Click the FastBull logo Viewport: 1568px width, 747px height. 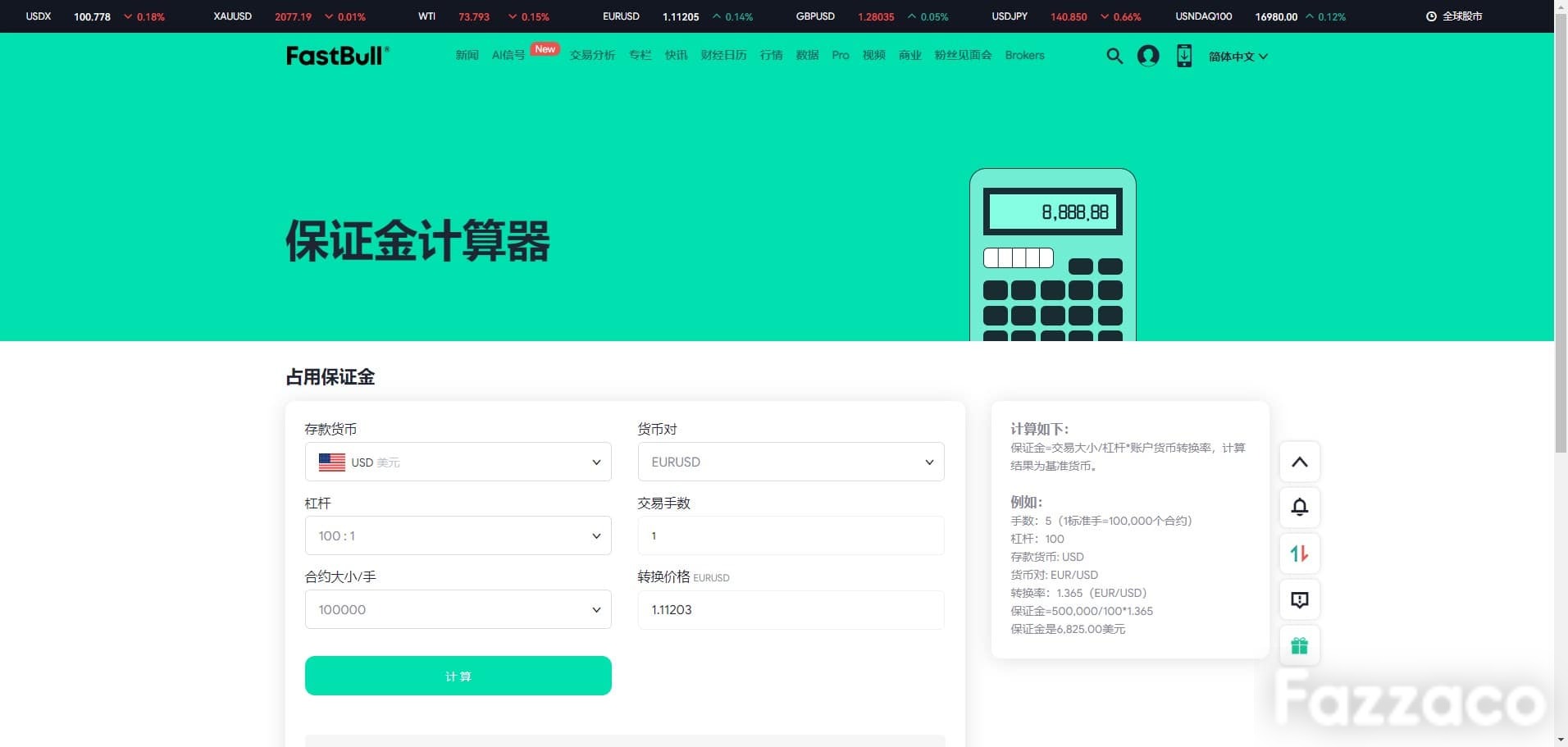click(338, 56)
